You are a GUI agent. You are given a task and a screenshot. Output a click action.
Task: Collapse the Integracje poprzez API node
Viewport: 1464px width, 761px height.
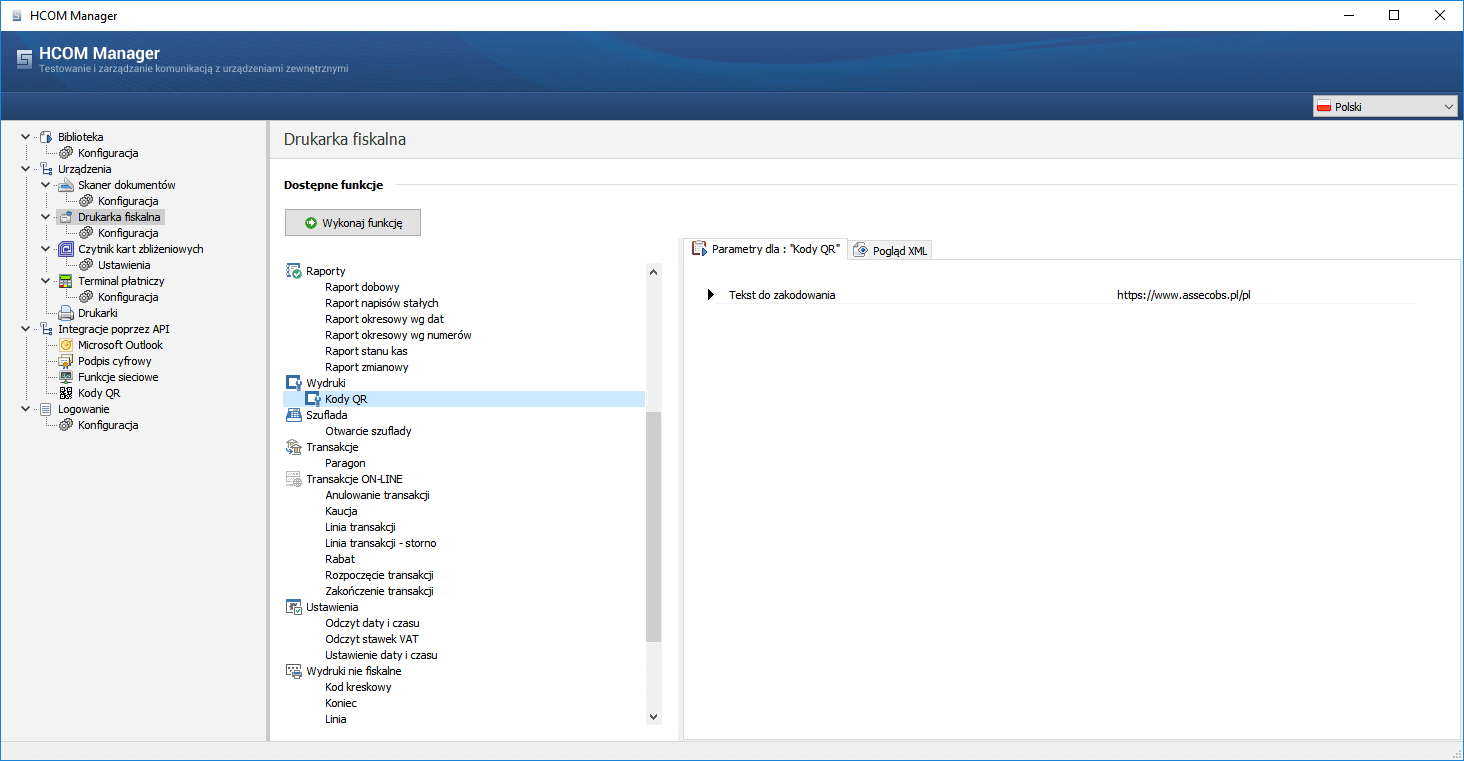point(26,329)
